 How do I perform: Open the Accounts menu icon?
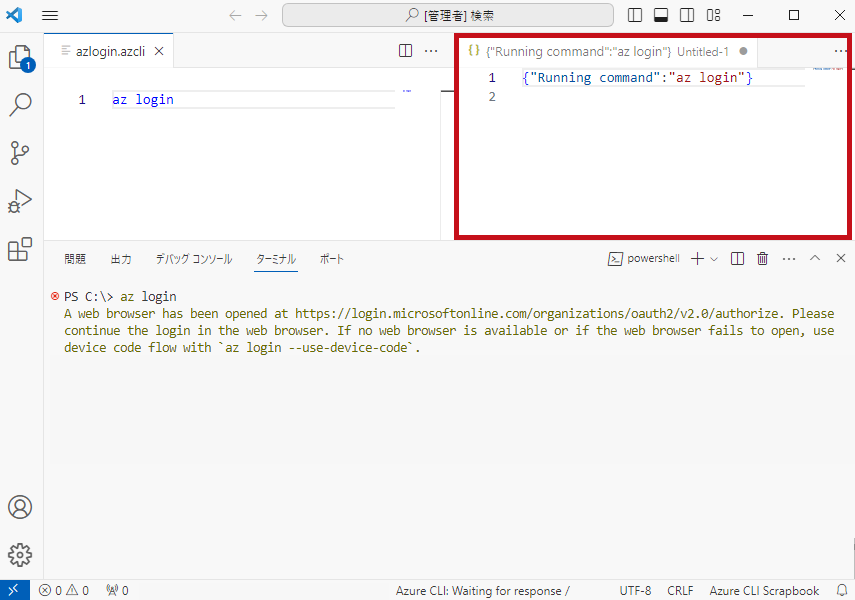[x=20, y=507]
